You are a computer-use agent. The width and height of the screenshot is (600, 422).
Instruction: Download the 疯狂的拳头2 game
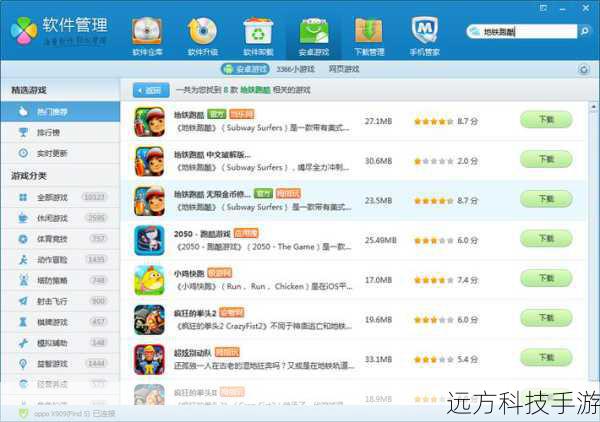pos(546,318)
